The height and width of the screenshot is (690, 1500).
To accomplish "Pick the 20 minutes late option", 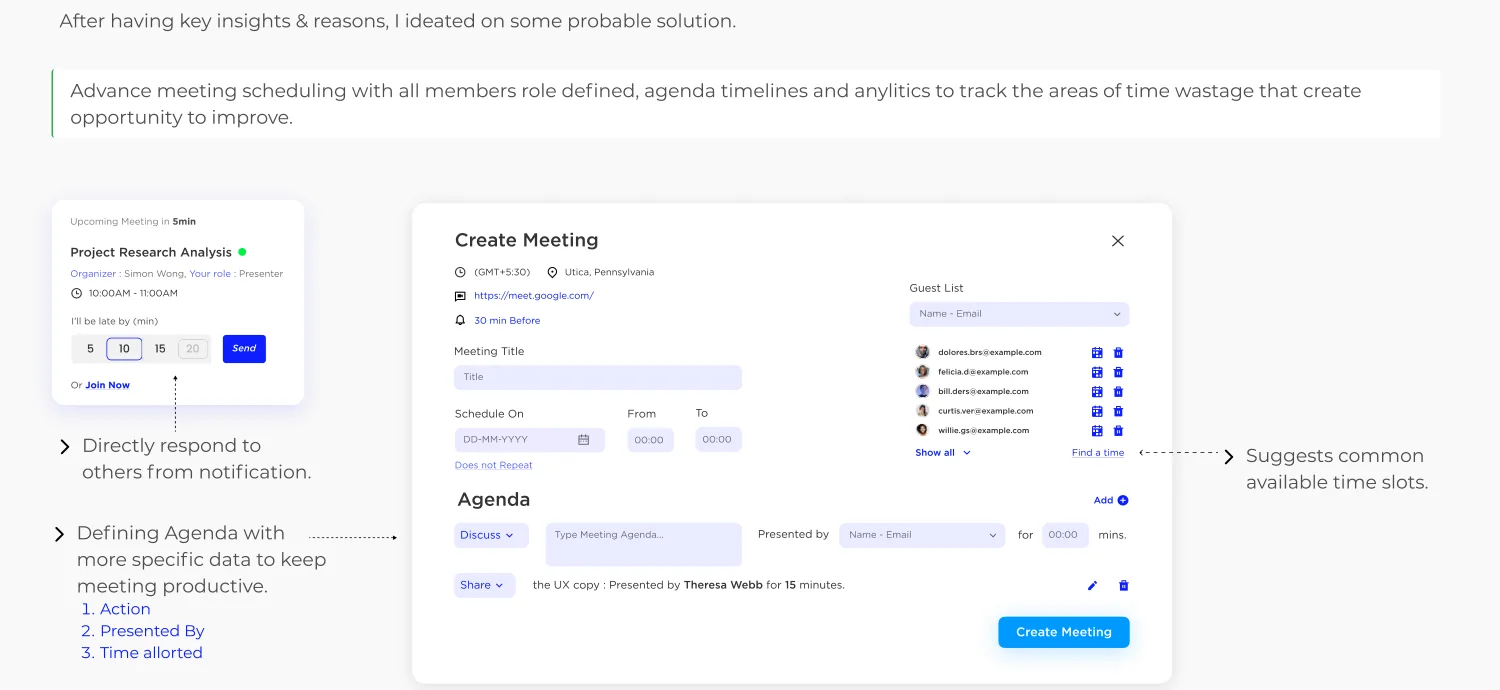I will point(193,349).
